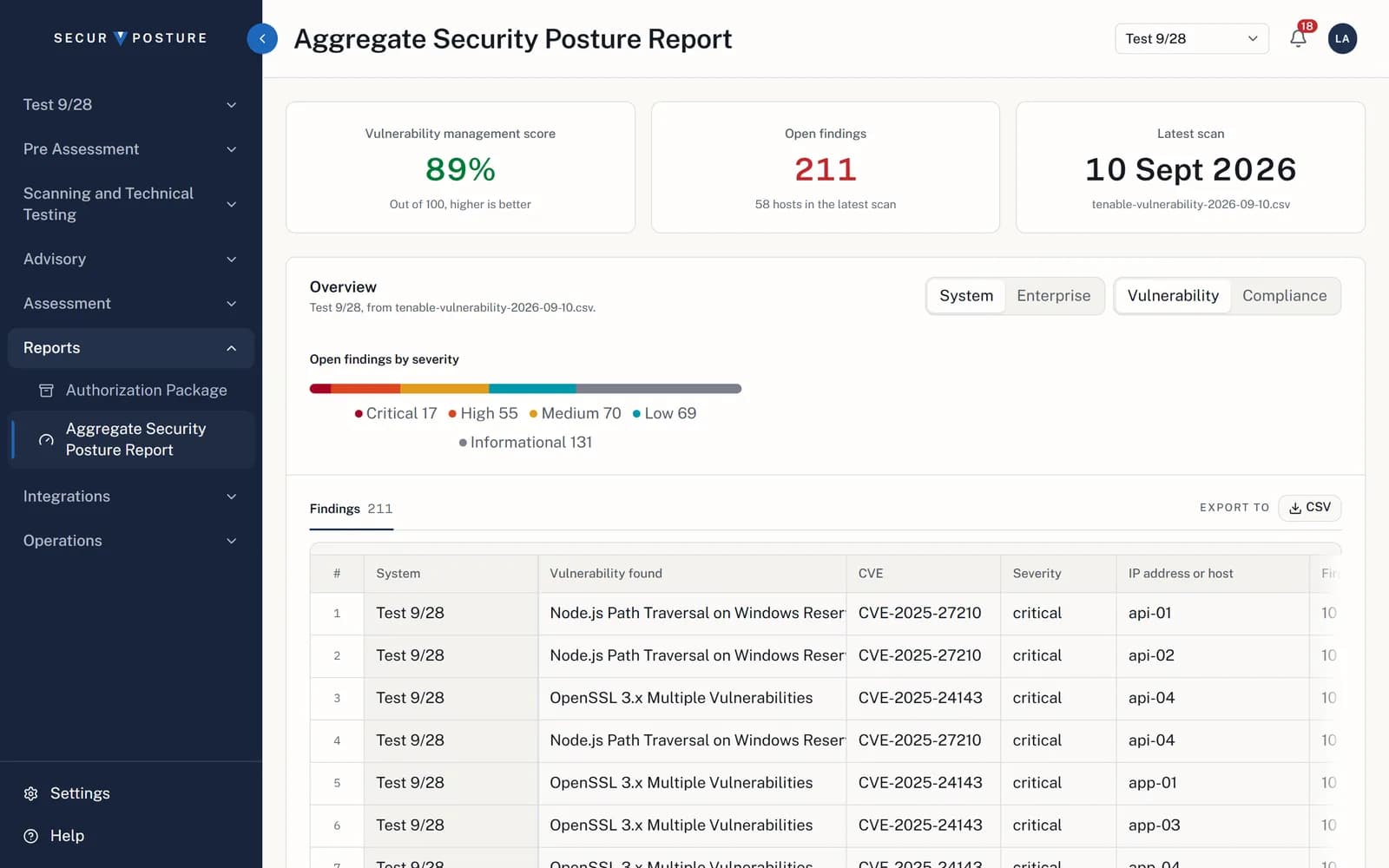Expand Scanning and Technical Testing section
The height and width of the screenshot is (868, 1389).
click(130, 204)
